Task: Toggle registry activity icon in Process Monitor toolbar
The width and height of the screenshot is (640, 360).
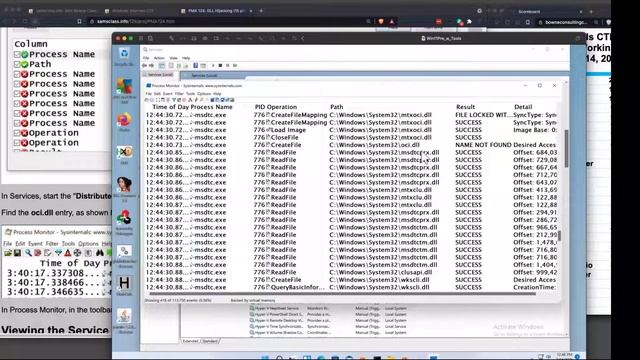Action: (x=212, y=100)
